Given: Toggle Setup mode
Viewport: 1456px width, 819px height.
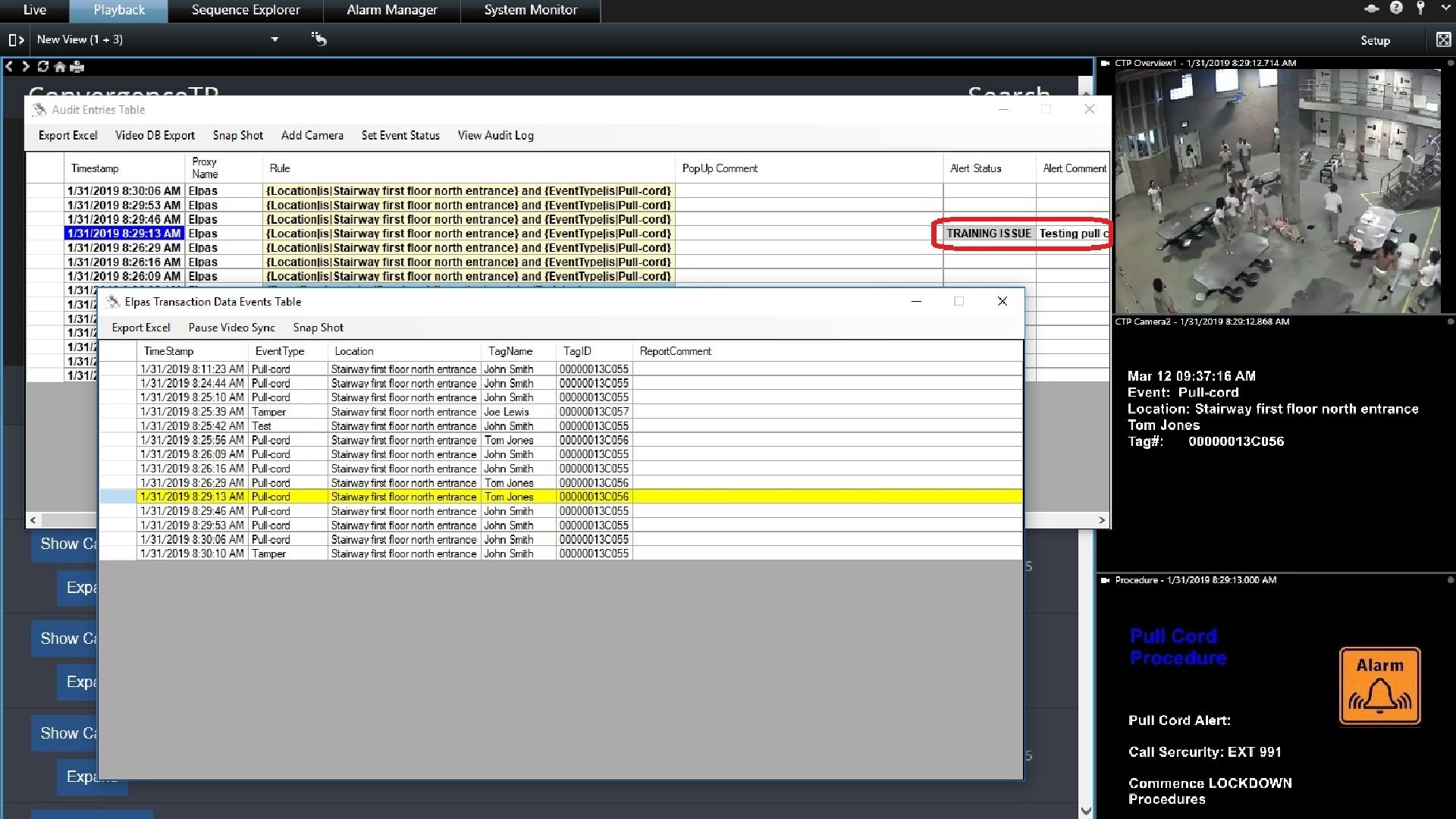Looking at the screenshot, I should 1375,40.
